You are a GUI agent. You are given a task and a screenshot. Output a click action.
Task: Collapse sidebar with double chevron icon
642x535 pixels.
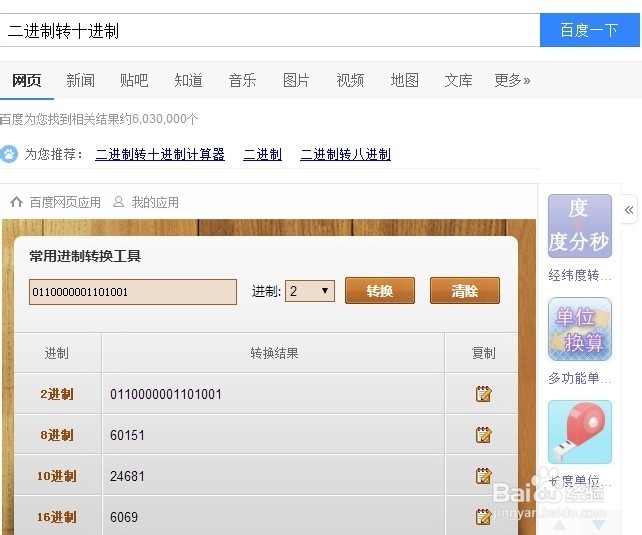pyautogui.click(x=629, y=210)
